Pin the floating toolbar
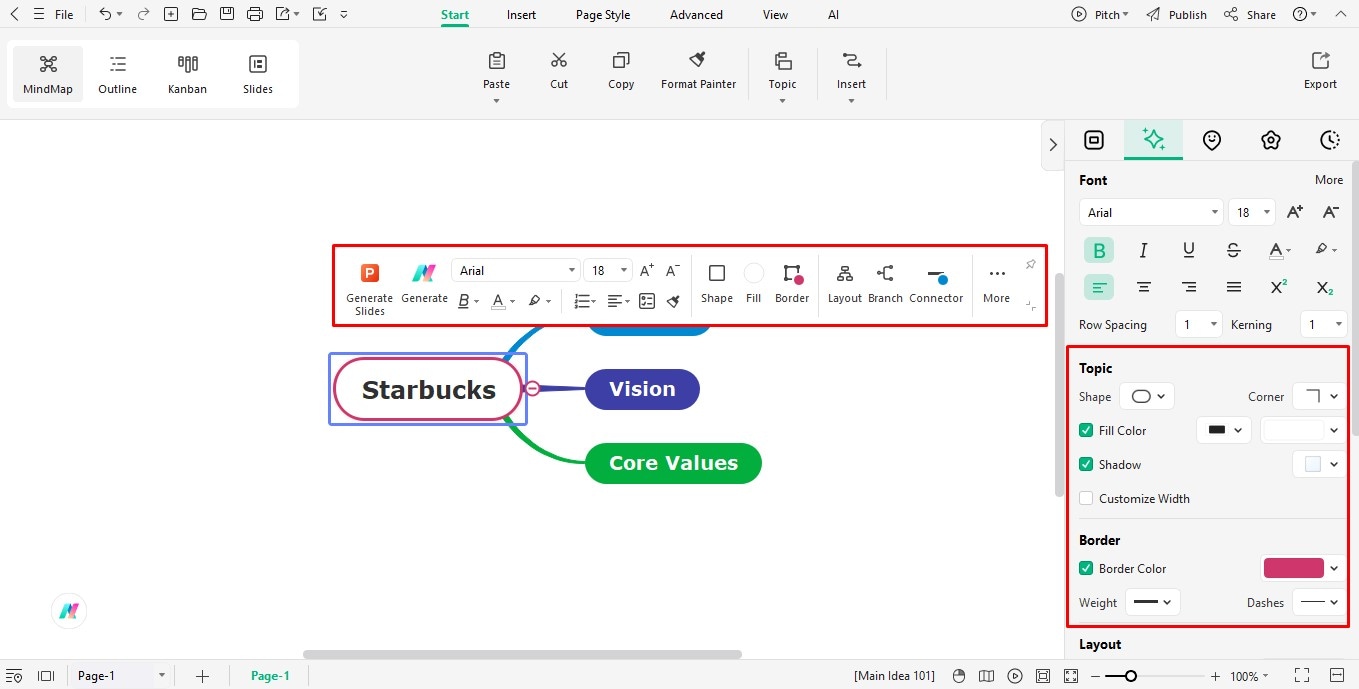This screenshot has height=689, width=1359. (1031, 265)
